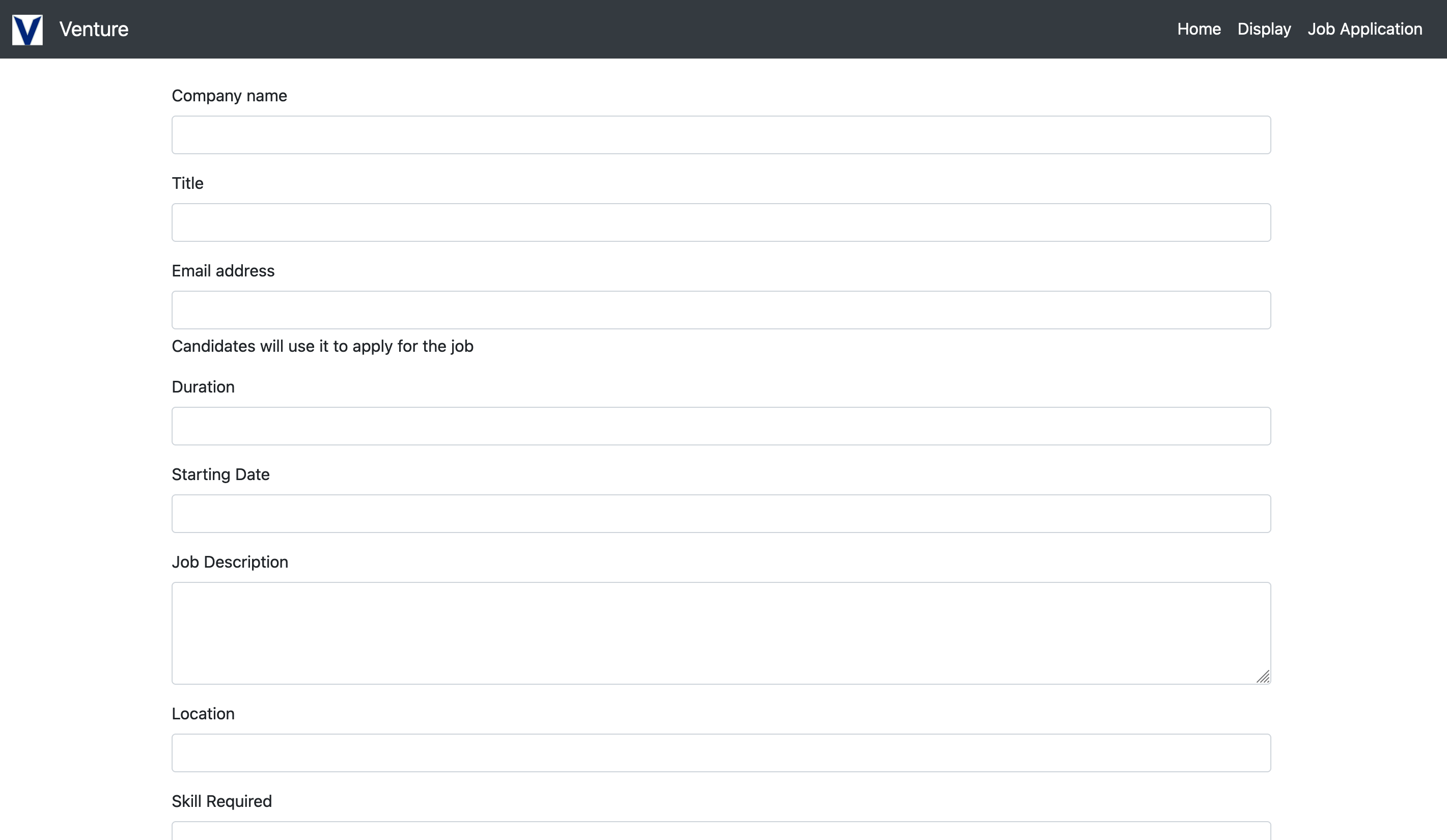The image size is (1447, 840).
Task: Open the Home navigation link
Action: 1199,30
